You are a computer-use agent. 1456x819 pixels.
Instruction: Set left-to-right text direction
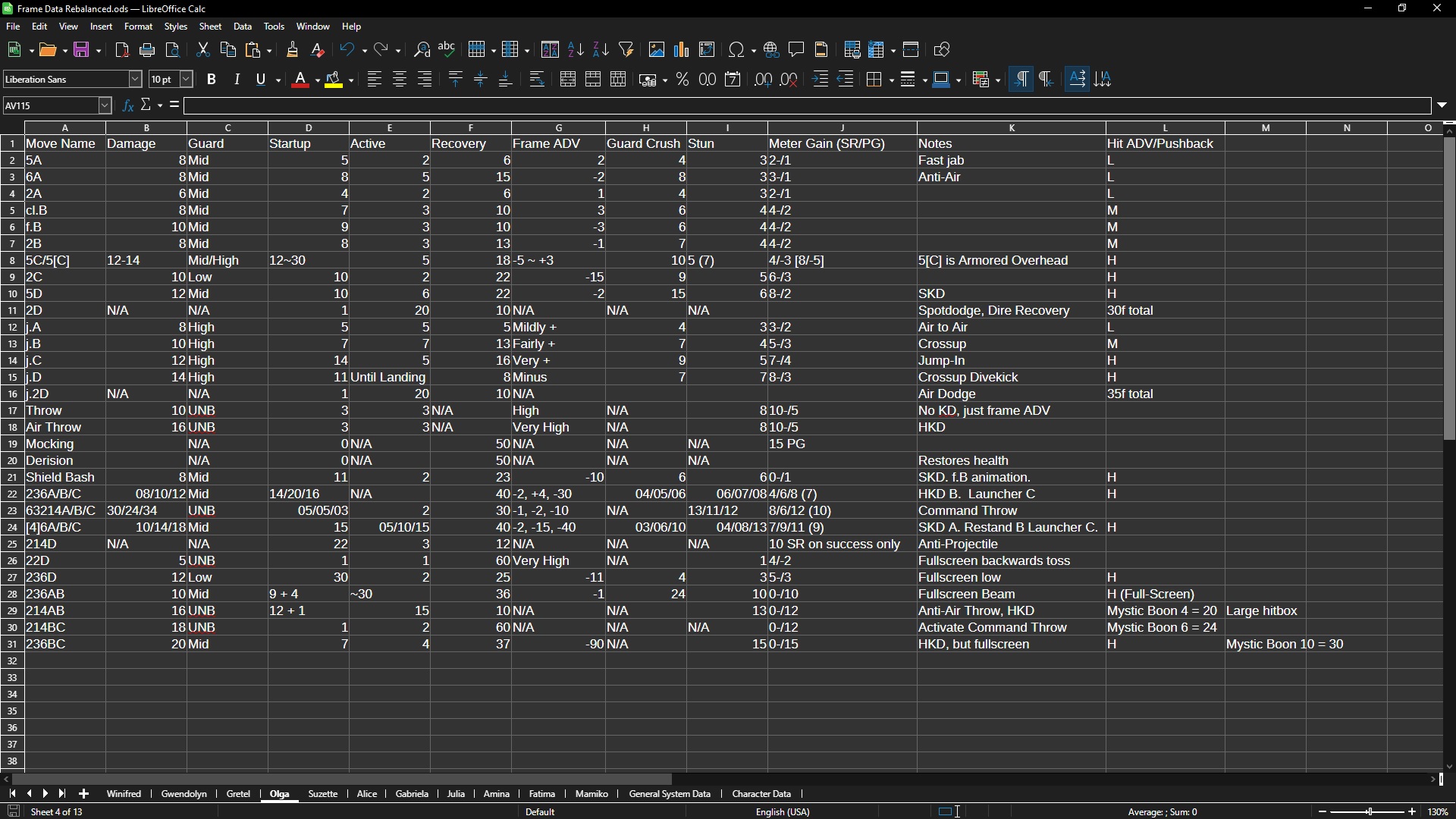click(1021, 79)
